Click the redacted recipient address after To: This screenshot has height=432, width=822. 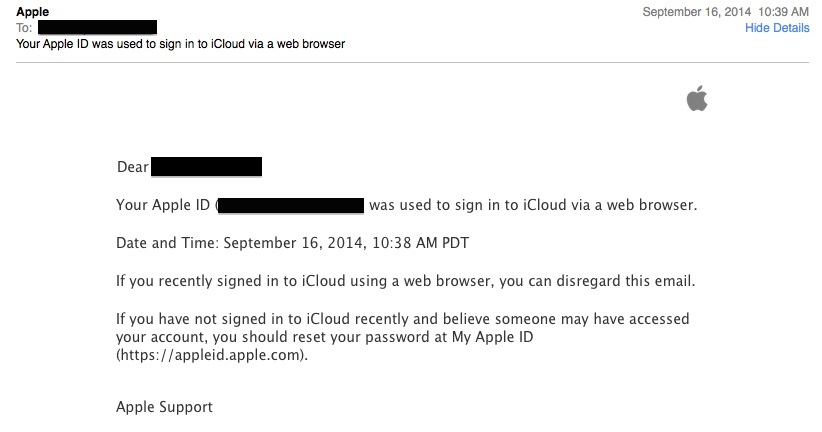click(98, 27)
